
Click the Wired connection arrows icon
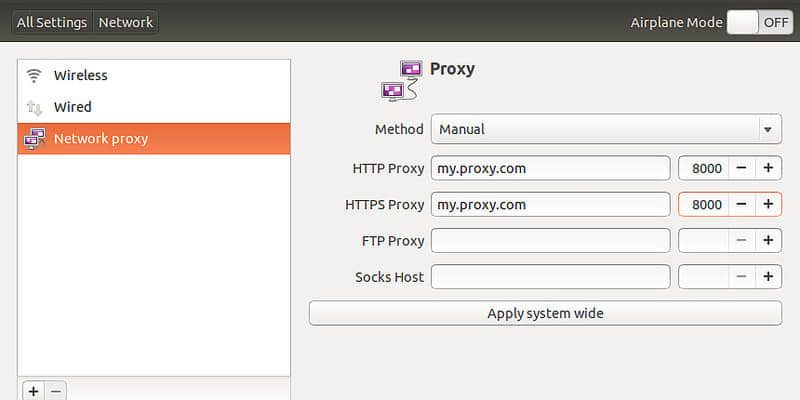click(34, 107)
